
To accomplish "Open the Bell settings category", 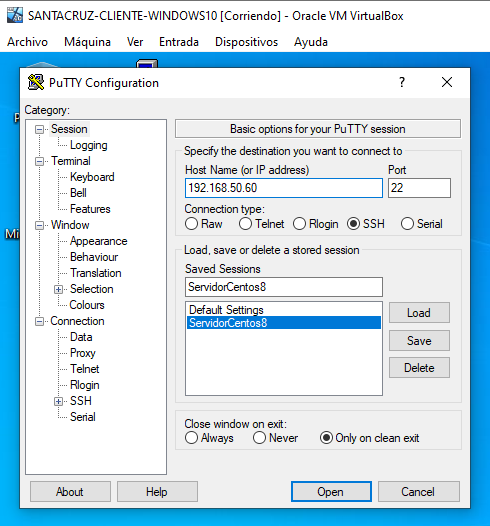I will coord(78,193).
